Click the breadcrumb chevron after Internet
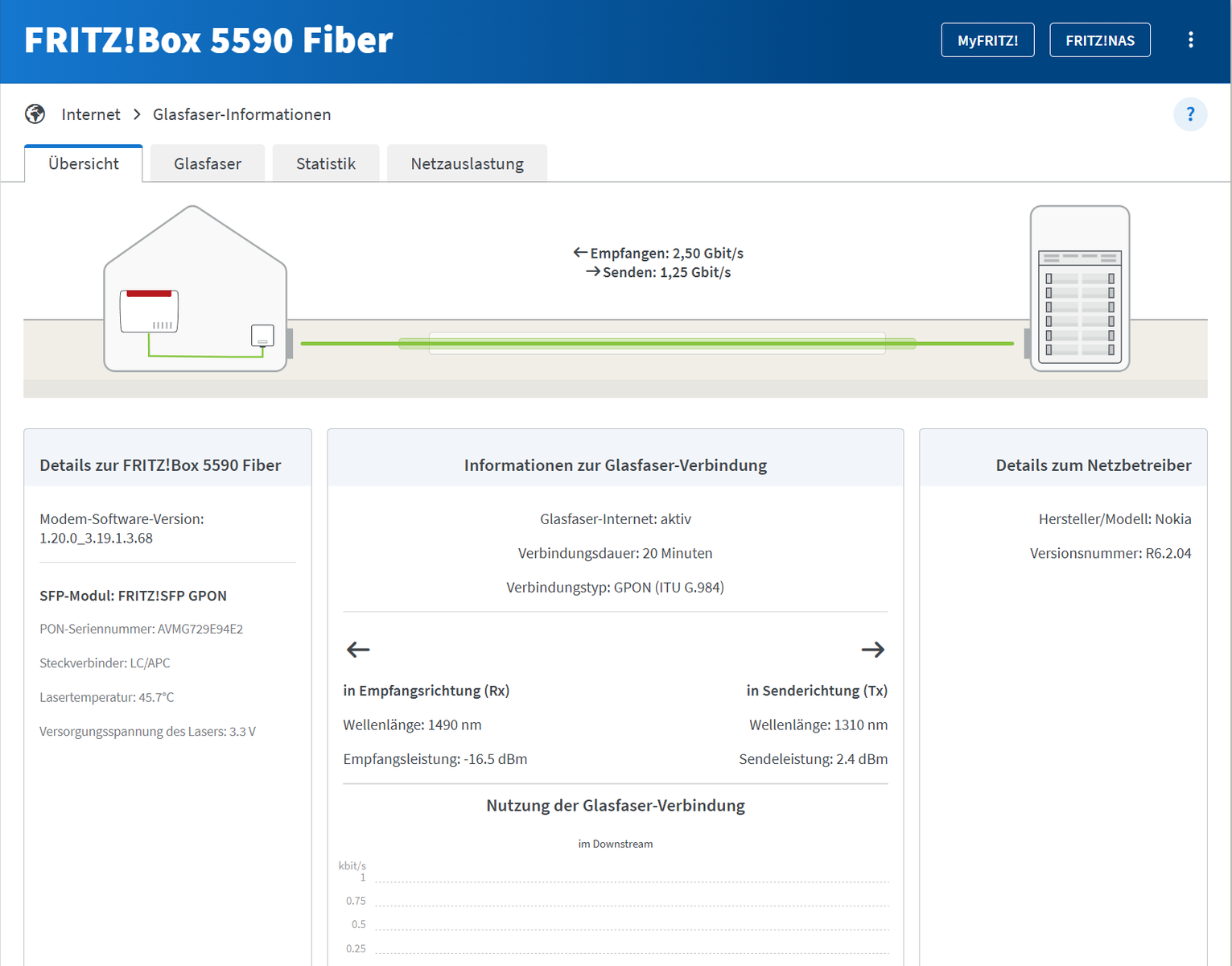 tap(137, 114)
